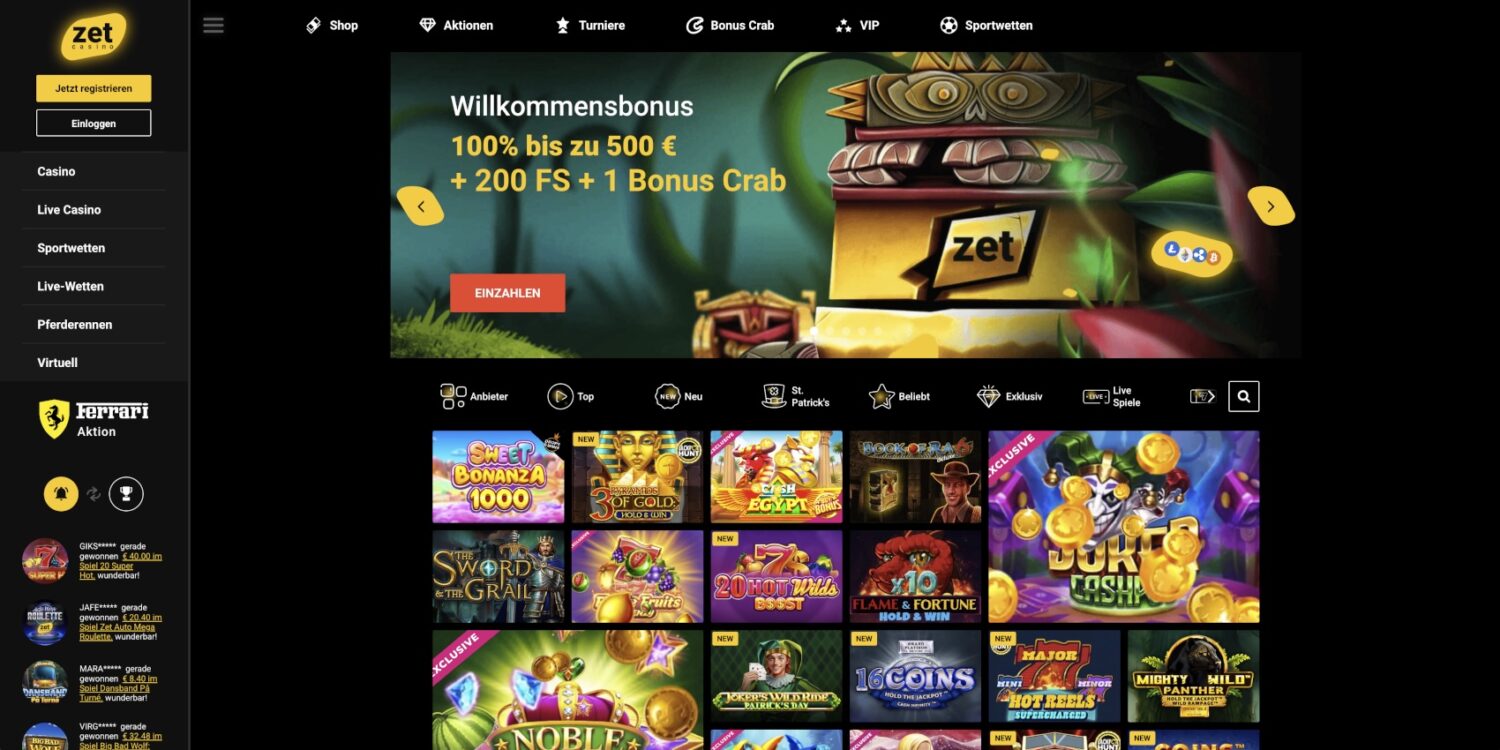Open Bonus Crab in top navigation

pos(730,25)
